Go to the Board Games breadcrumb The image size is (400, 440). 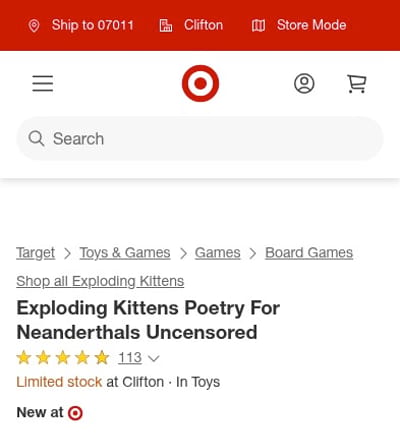[309, 253]
